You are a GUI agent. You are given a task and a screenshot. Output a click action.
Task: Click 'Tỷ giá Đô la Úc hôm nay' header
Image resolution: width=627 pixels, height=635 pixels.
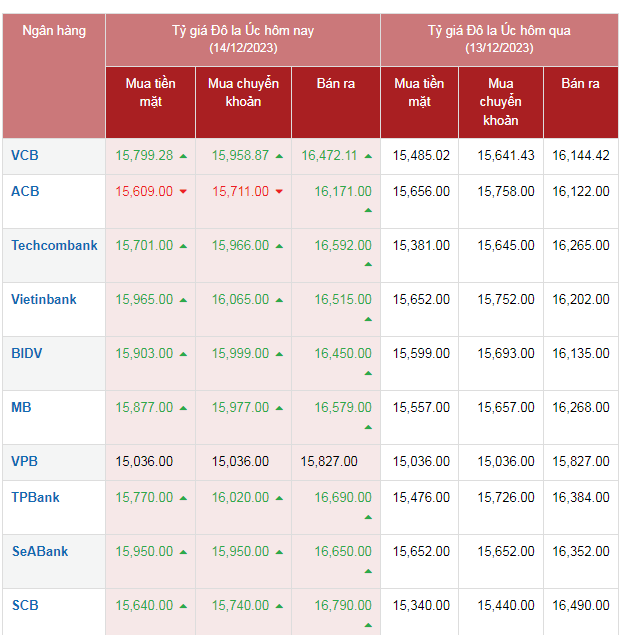point(242,38)
